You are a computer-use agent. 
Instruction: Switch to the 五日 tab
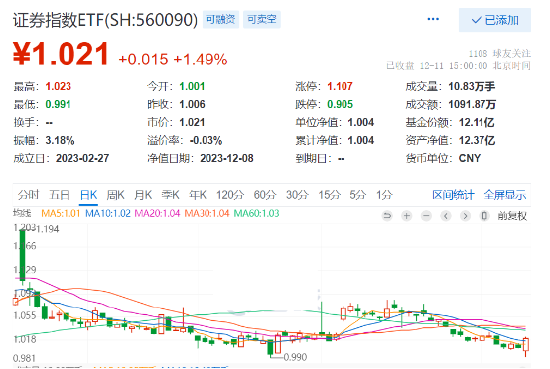point(59,195)
